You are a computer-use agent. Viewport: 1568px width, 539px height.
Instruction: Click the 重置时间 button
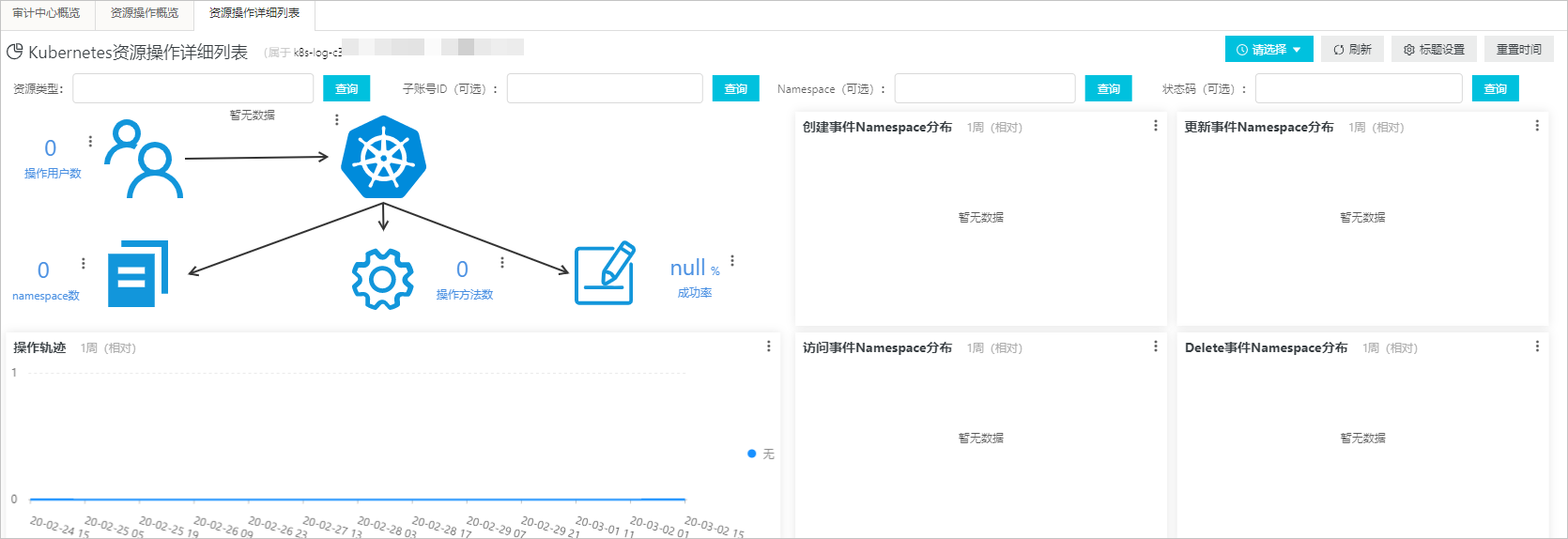pos(1518,50)
